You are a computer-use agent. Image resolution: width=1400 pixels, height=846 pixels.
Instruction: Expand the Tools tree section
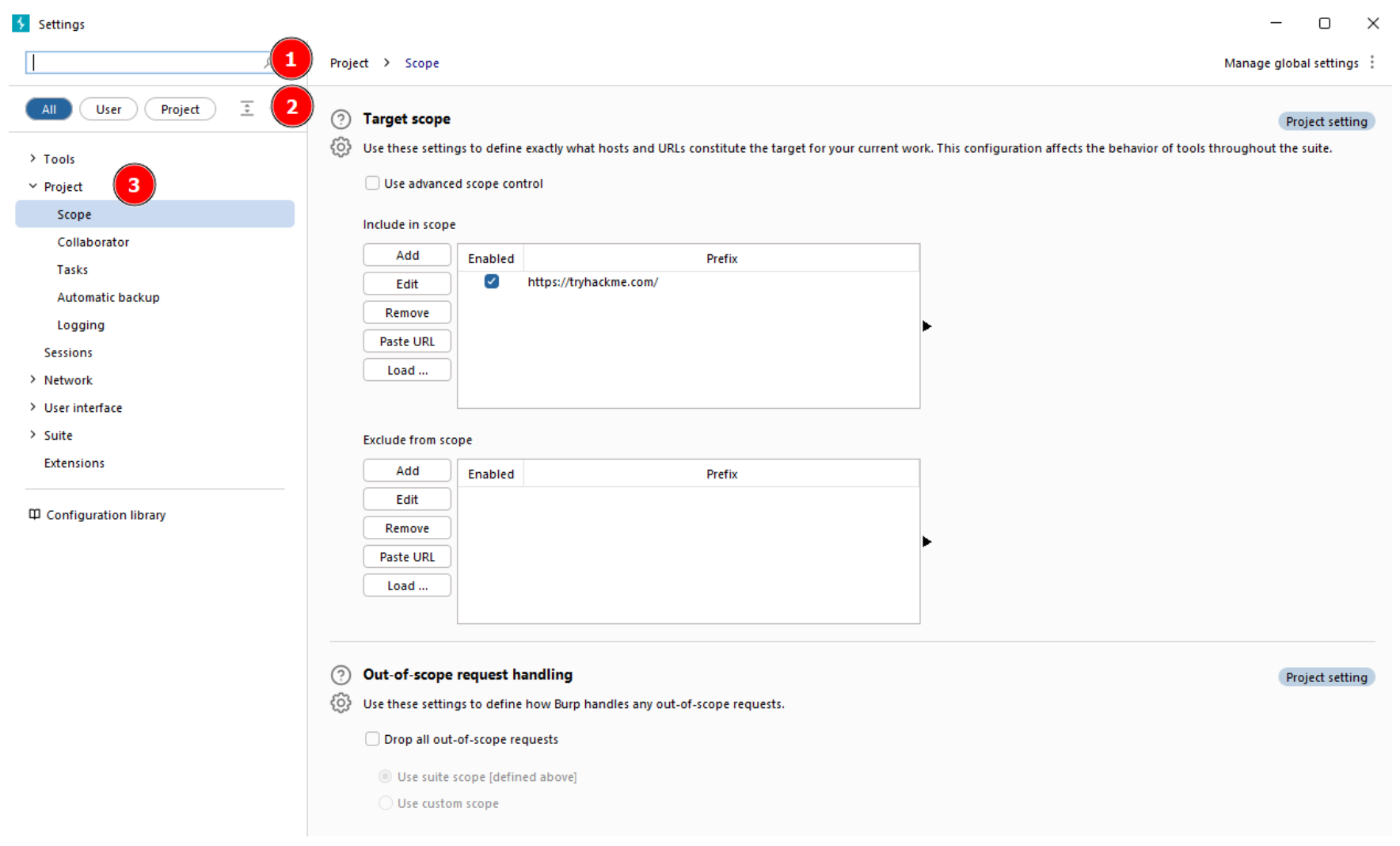point(33,158)
